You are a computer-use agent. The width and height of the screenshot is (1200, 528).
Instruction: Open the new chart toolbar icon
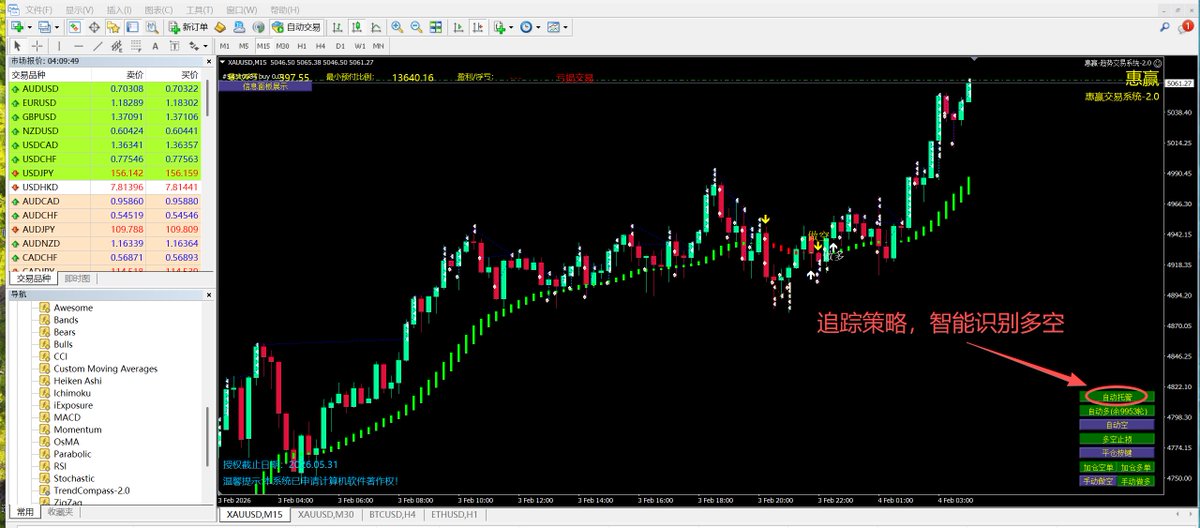click(x=19, y=27)
